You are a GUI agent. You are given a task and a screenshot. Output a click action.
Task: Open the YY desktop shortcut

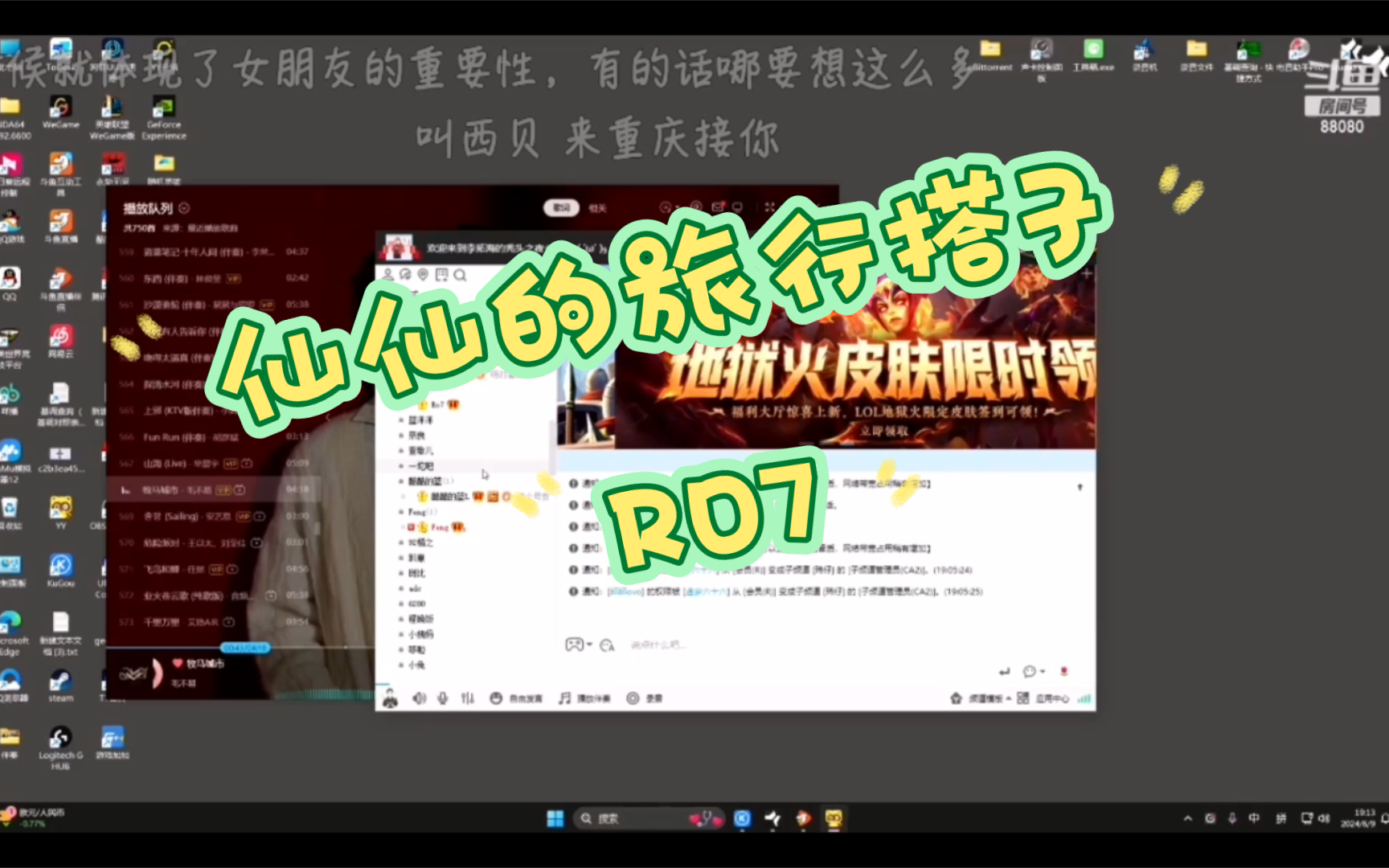coord(60,514)
